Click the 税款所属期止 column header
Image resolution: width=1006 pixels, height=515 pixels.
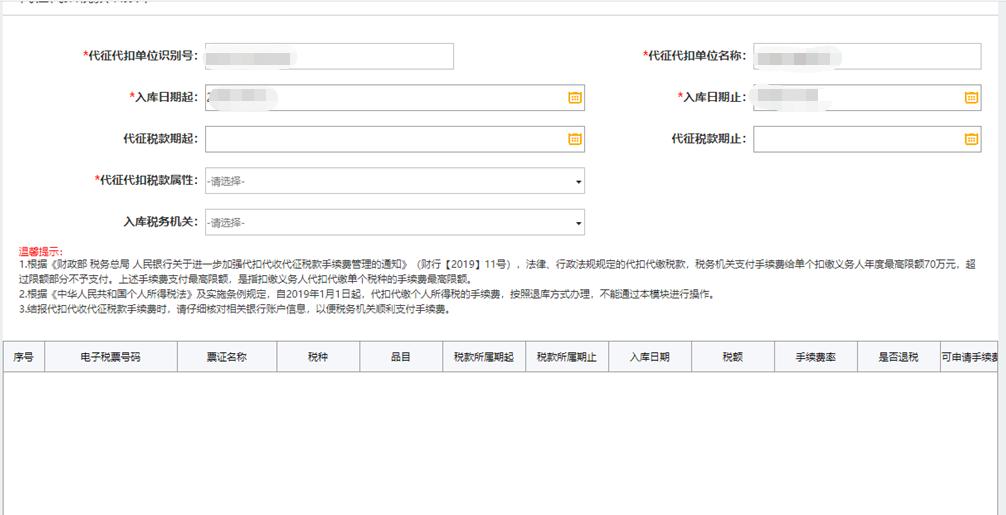pyautogui.click(x=566, y=357)
